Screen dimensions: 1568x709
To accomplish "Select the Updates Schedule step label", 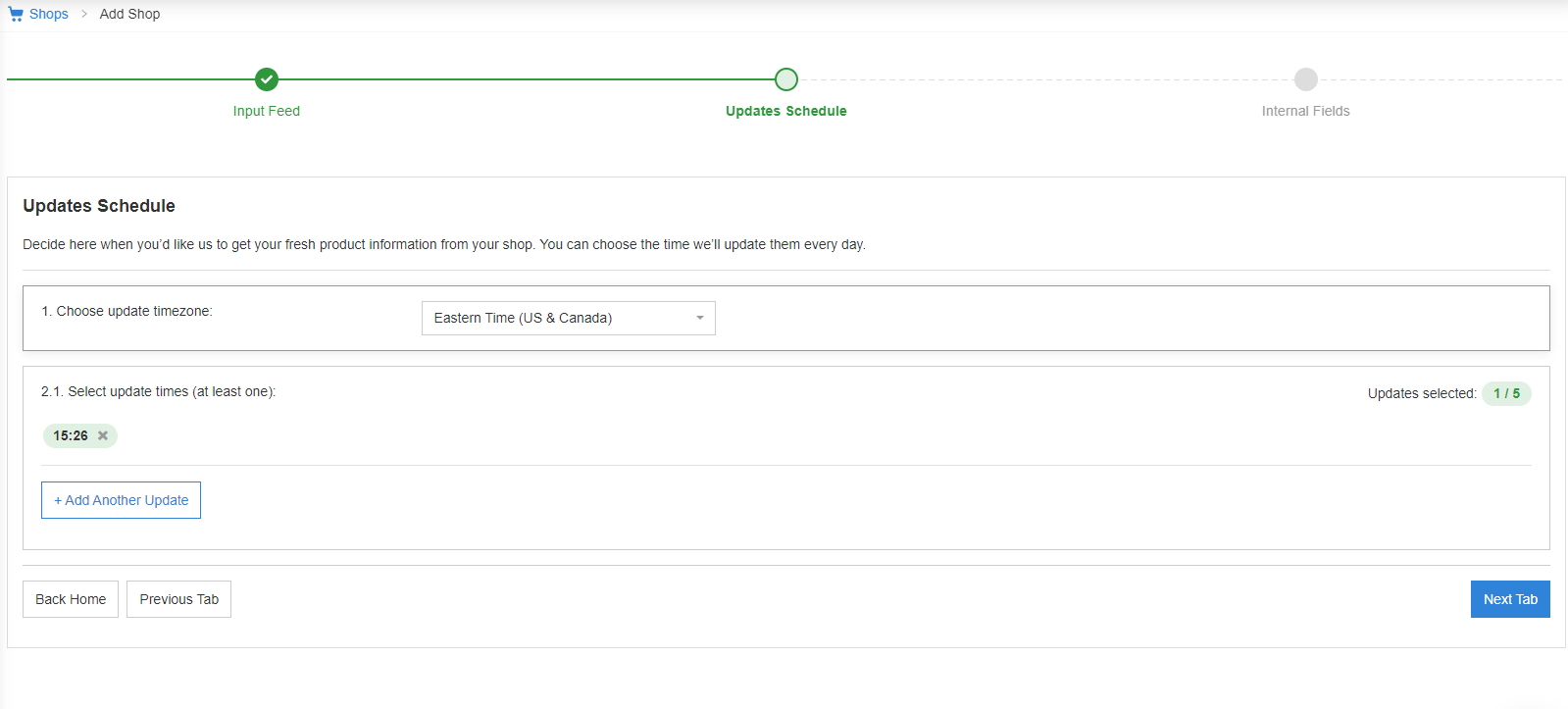I will coord(786,111).
